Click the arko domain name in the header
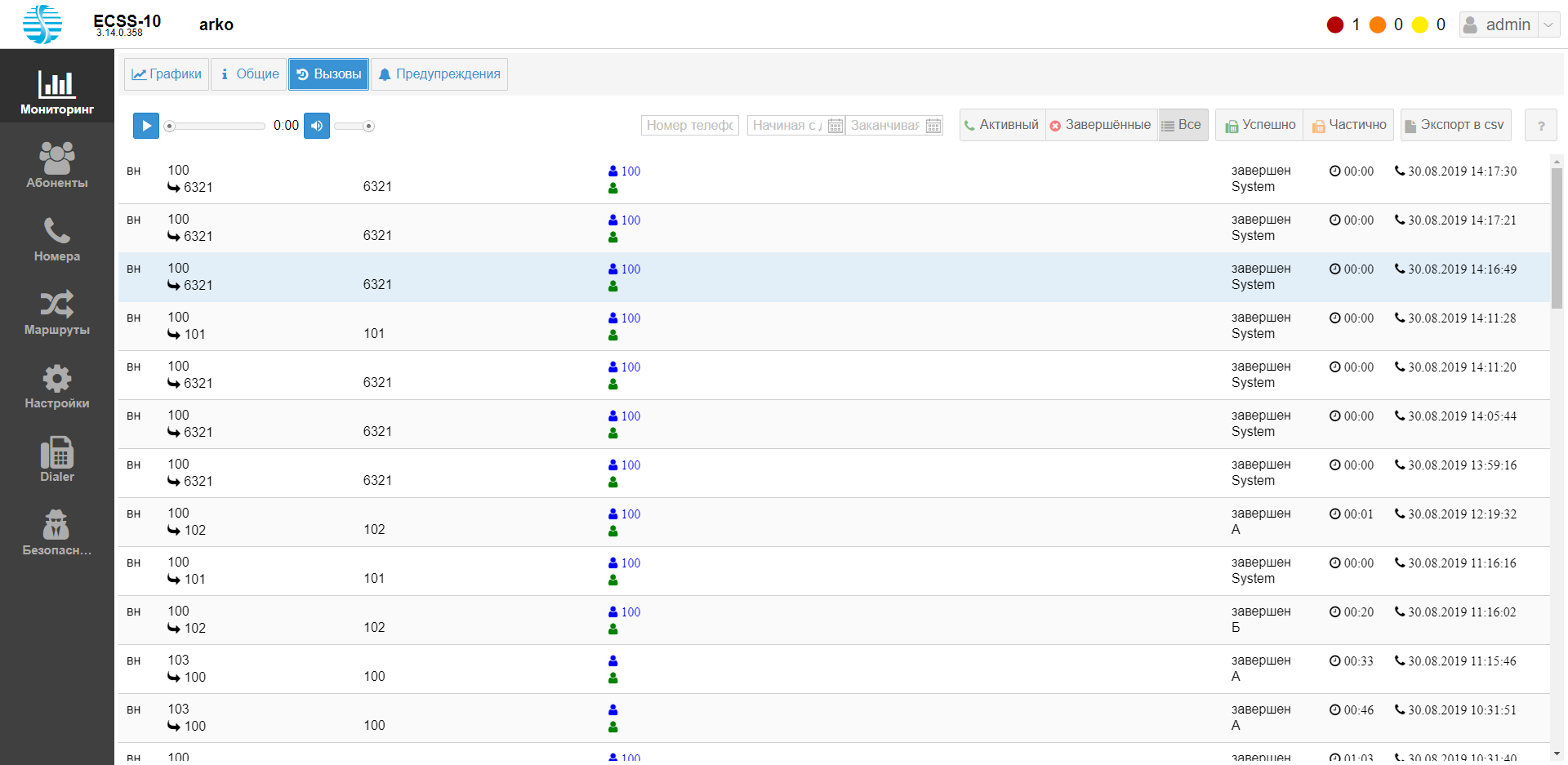This screenshot has width=1568, height=765. (x=216, y=24)
